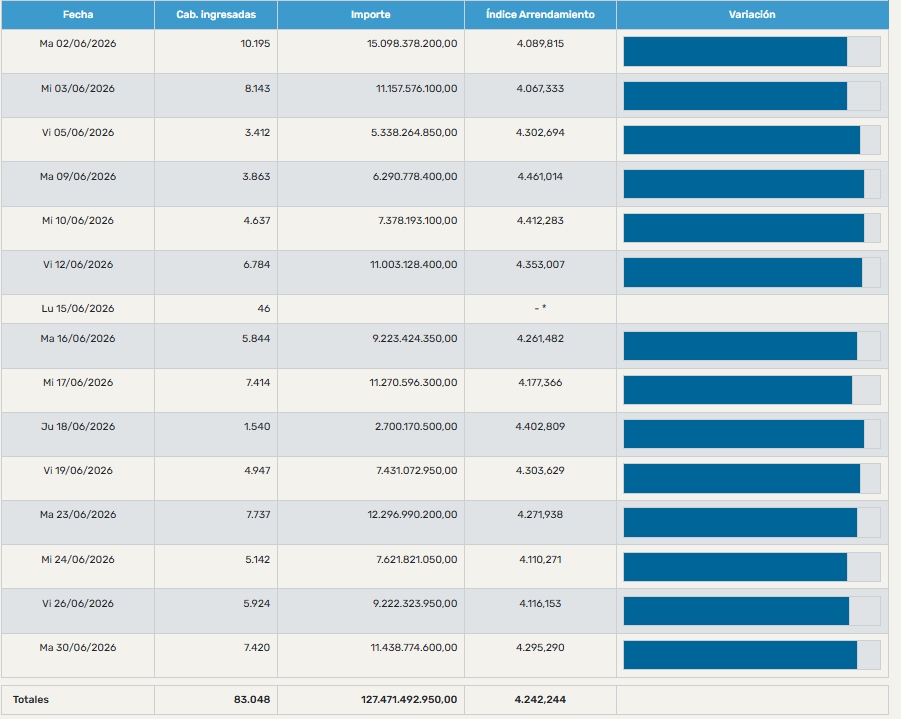Screen dimensions: 901x719
Task: Select total importe 127.471.492.950,00
Action: pyautogui.click(x=409, y=699)
